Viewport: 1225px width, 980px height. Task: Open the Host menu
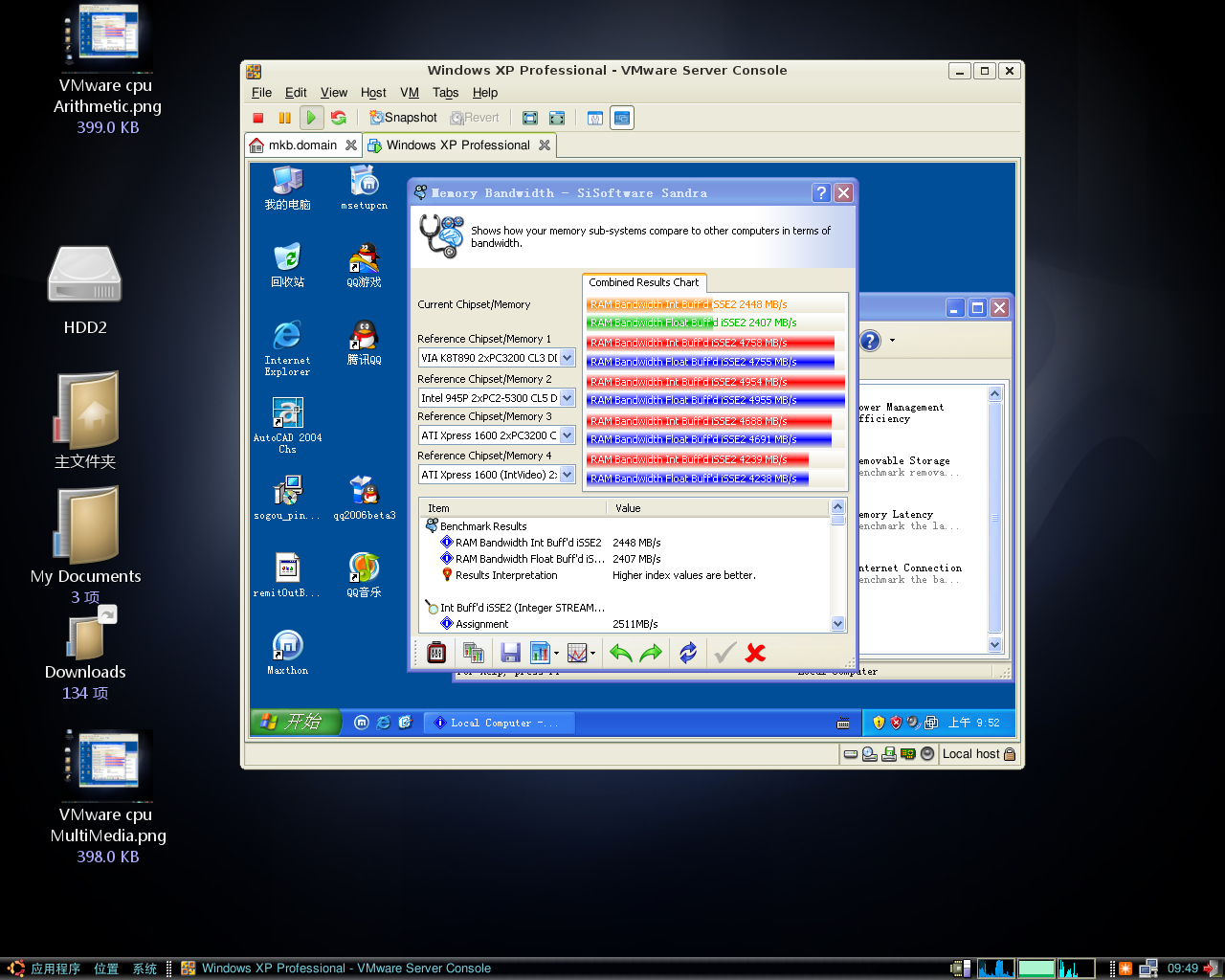tap(373, 93)
